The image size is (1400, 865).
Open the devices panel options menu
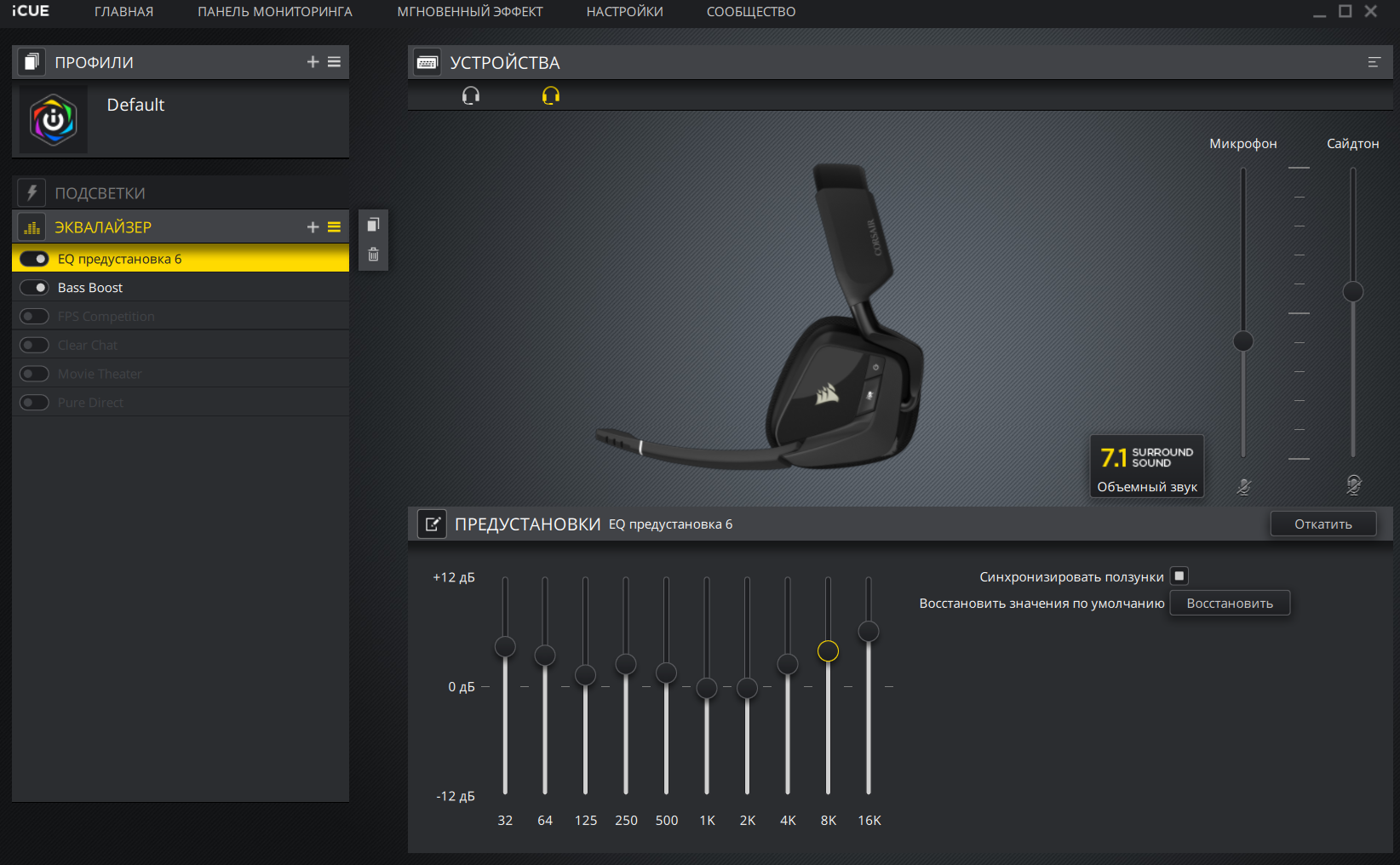tap(1374, 62)
